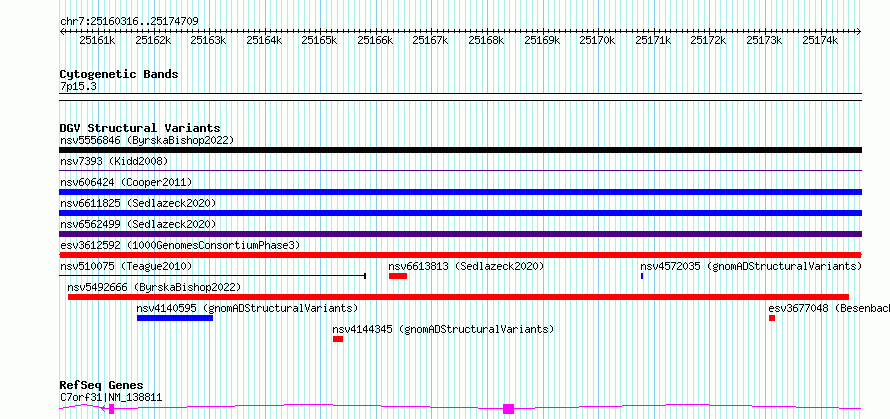This screenshot has width=890, height=419.
Task: Open nsv4140595 (gnomADStructuralVariants) label
Action: (x=247, y=308)
